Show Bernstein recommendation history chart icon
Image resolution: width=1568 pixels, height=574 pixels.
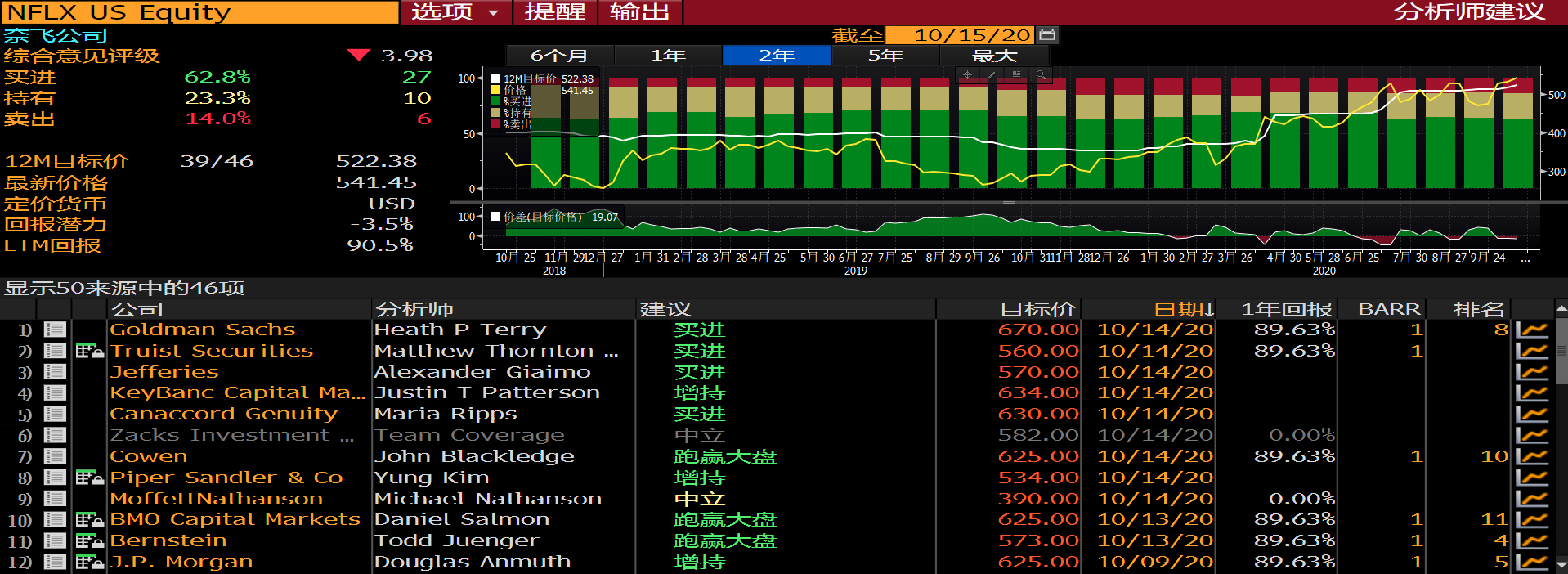coord(1532,540)
